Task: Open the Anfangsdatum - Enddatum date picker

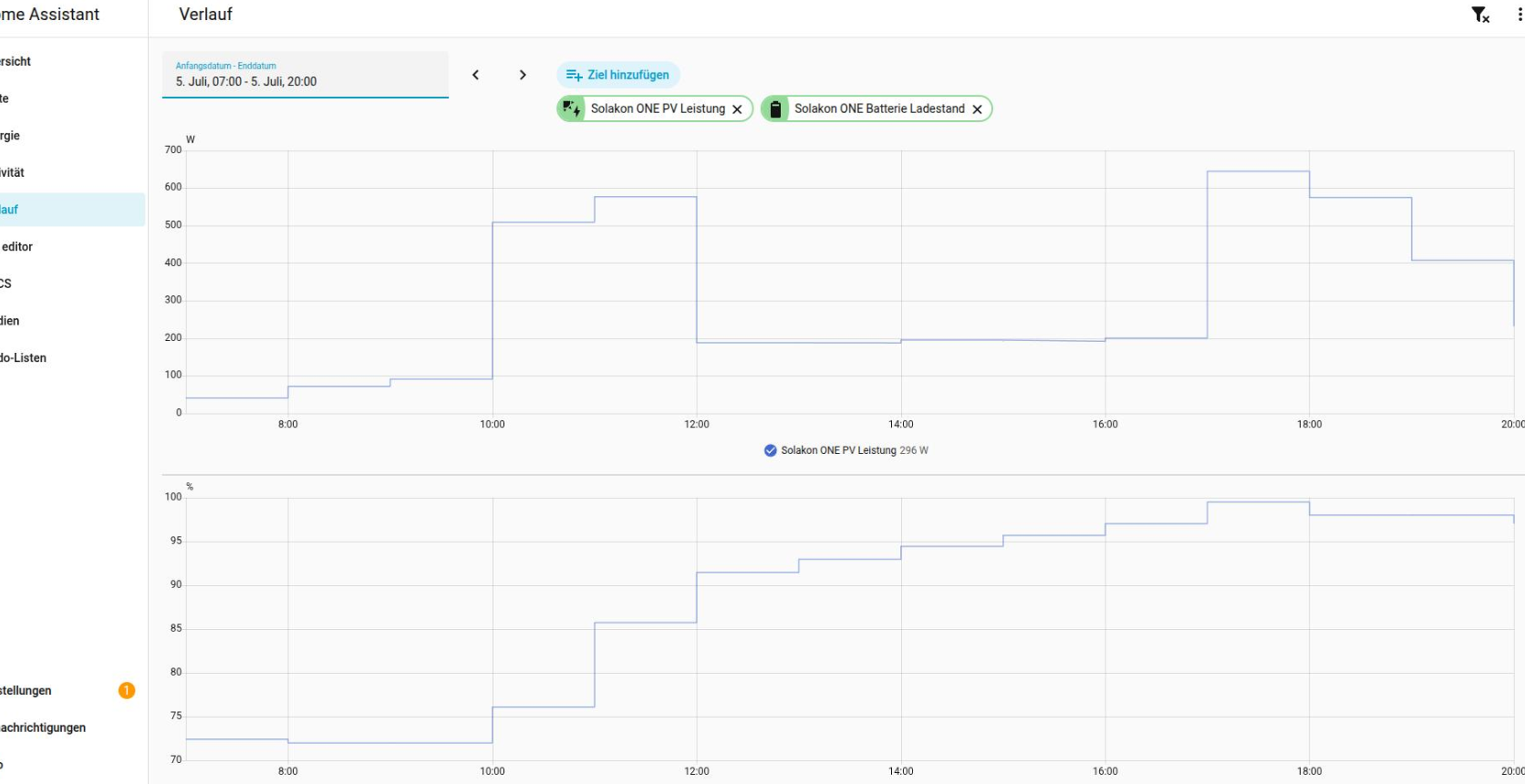Action: point(306,75)
